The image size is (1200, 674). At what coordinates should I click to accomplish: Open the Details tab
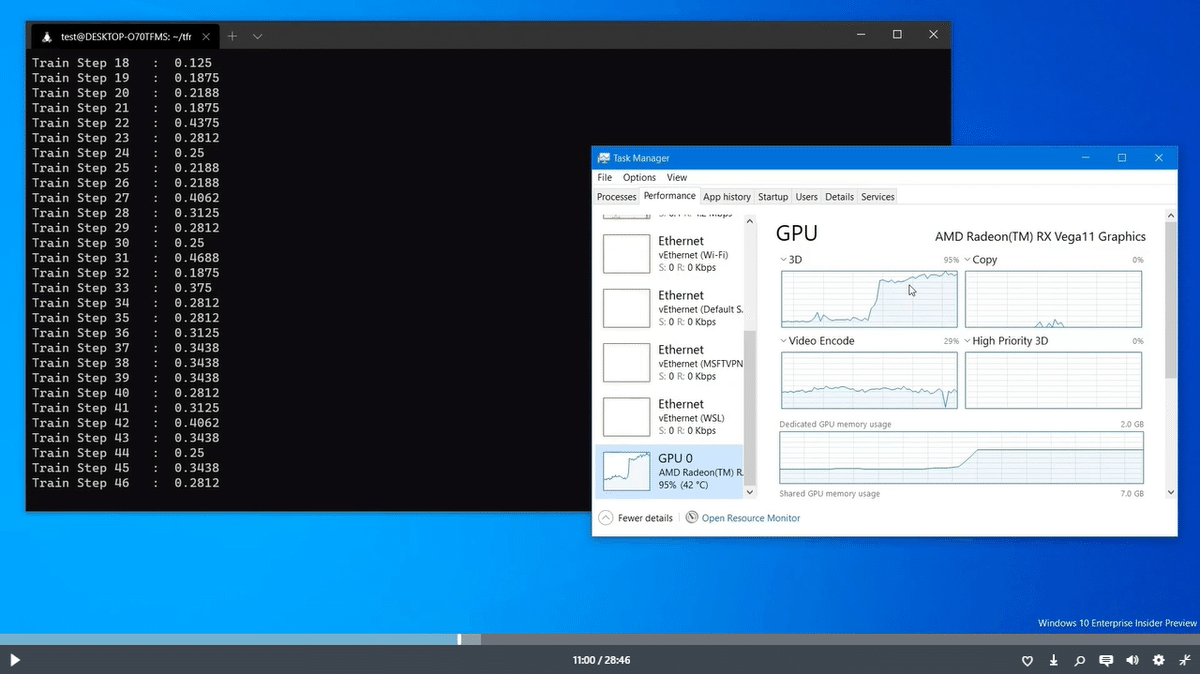(x=839, y=197)
